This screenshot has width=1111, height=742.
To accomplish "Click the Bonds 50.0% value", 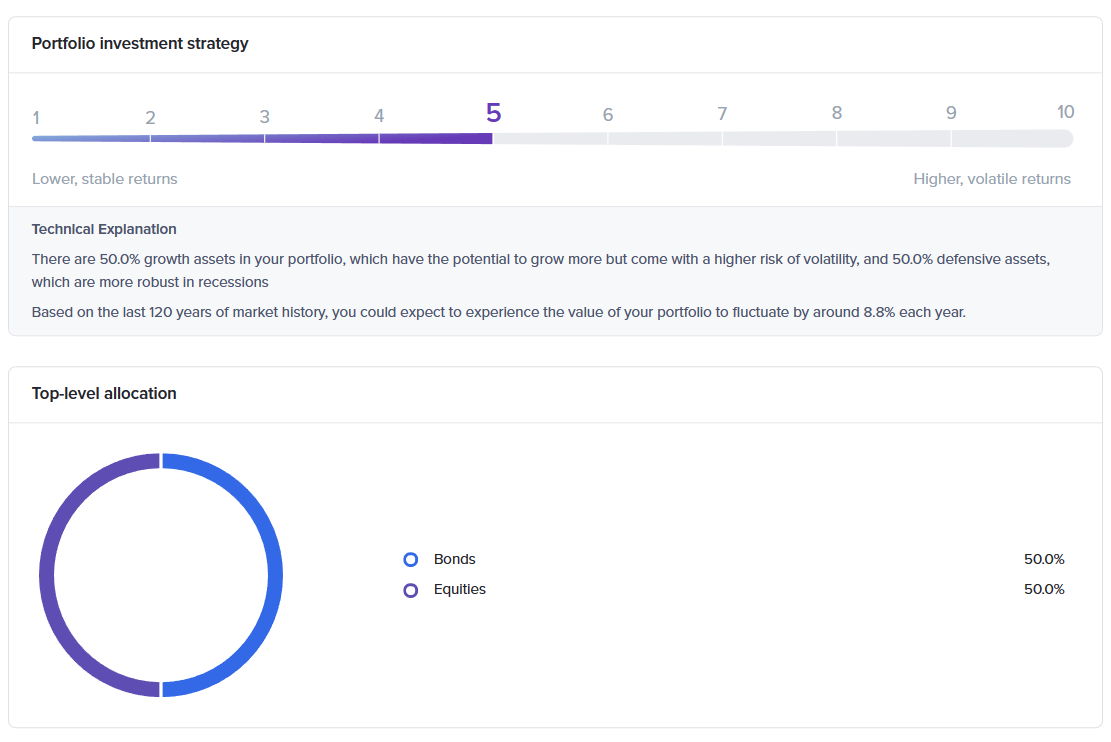I will point(1043,559).
